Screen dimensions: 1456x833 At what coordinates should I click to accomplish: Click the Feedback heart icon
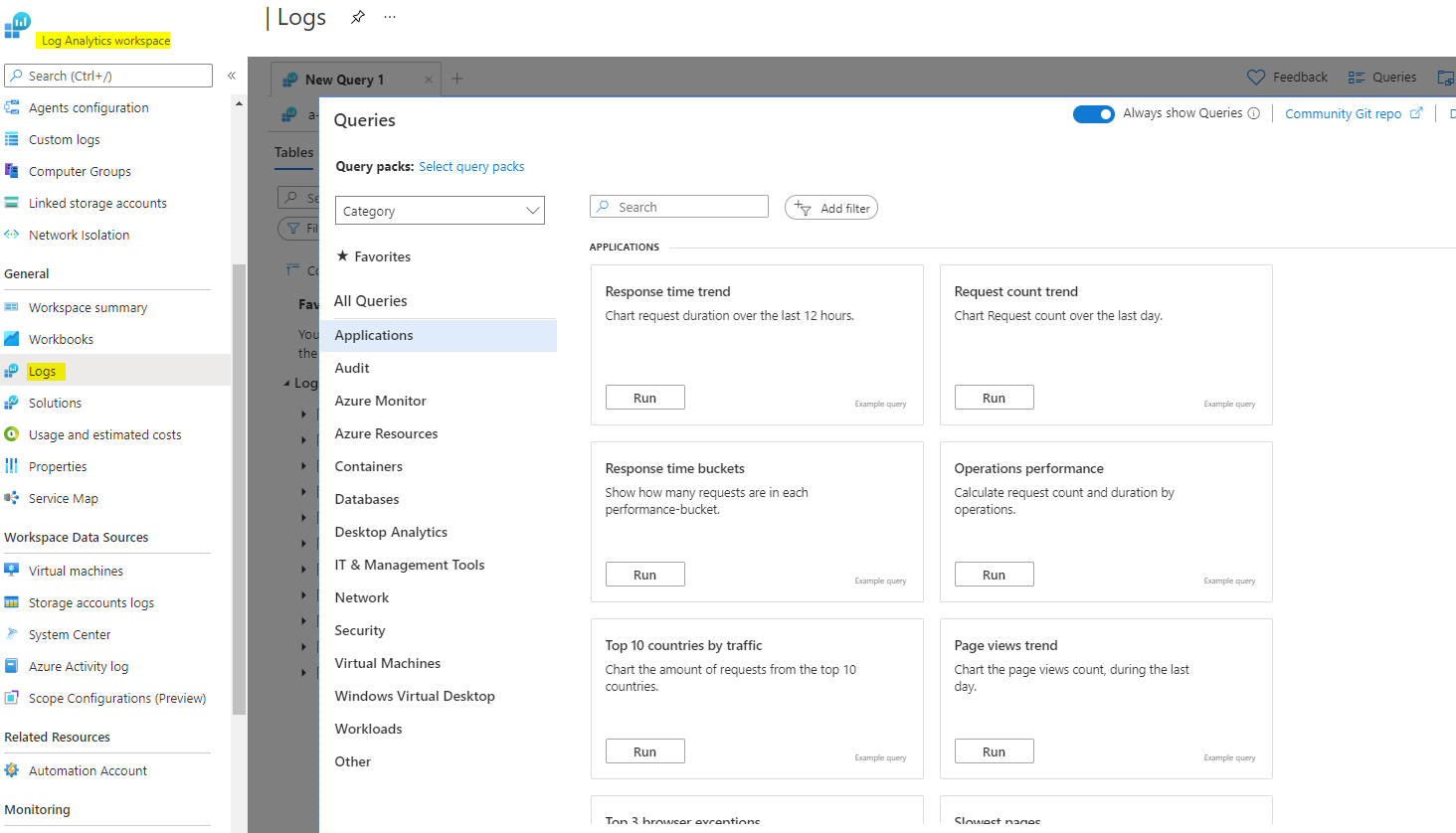1256,78
